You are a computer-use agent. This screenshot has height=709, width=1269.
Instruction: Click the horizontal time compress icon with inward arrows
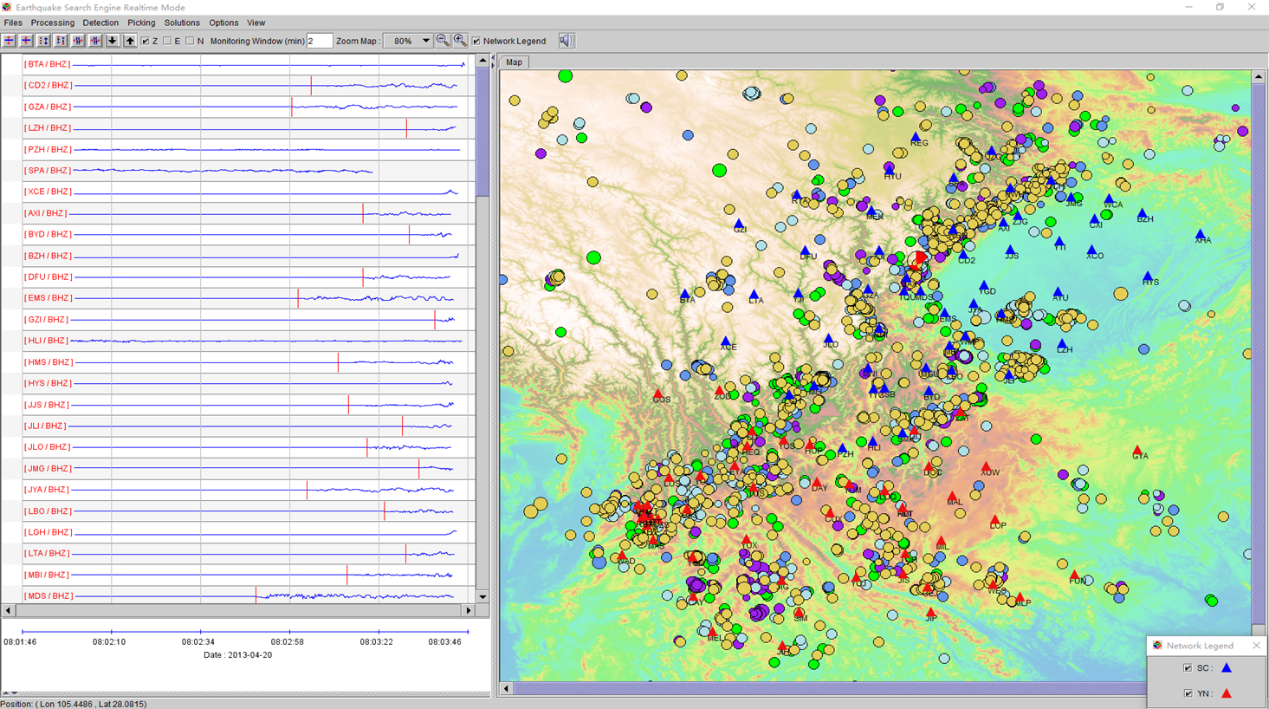pos(95,41)
